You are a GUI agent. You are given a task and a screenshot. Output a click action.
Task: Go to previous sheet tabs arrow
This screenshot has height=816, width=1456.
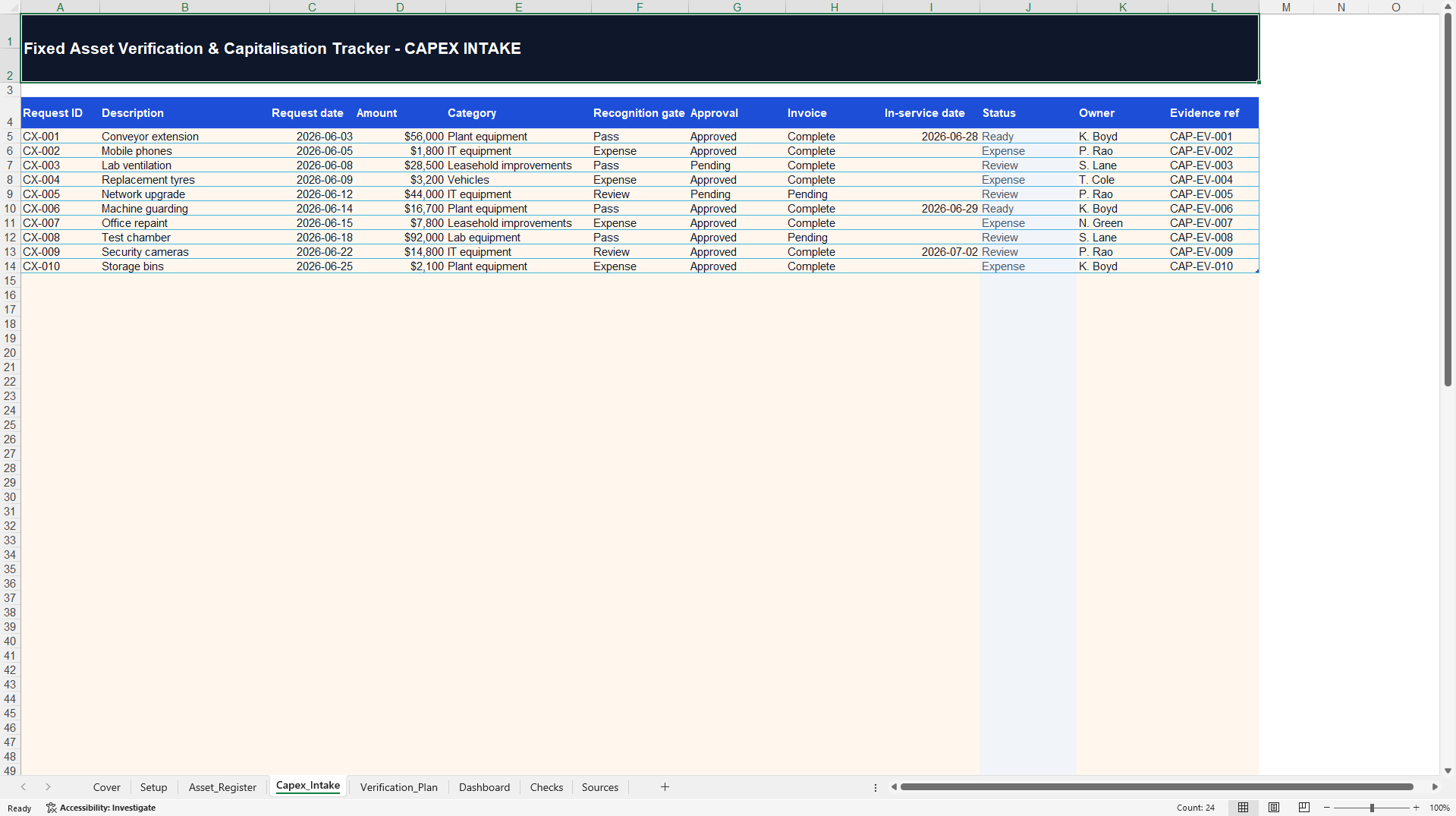point(24,787)
